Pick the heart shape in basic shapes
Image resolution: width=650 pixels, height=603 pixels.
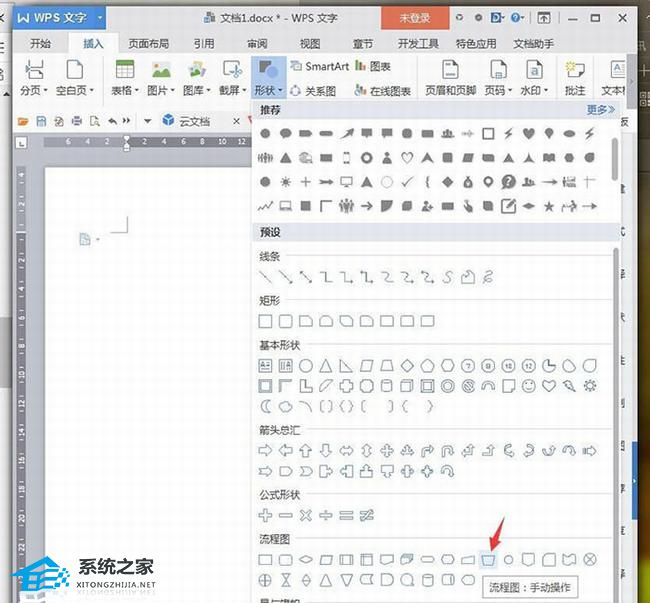point(549,386)
